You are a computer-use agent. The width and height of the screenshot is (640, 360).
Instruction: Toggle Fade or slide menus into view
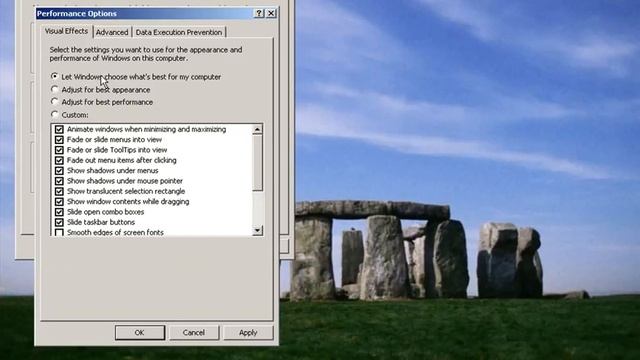click(x=59, y=140)
